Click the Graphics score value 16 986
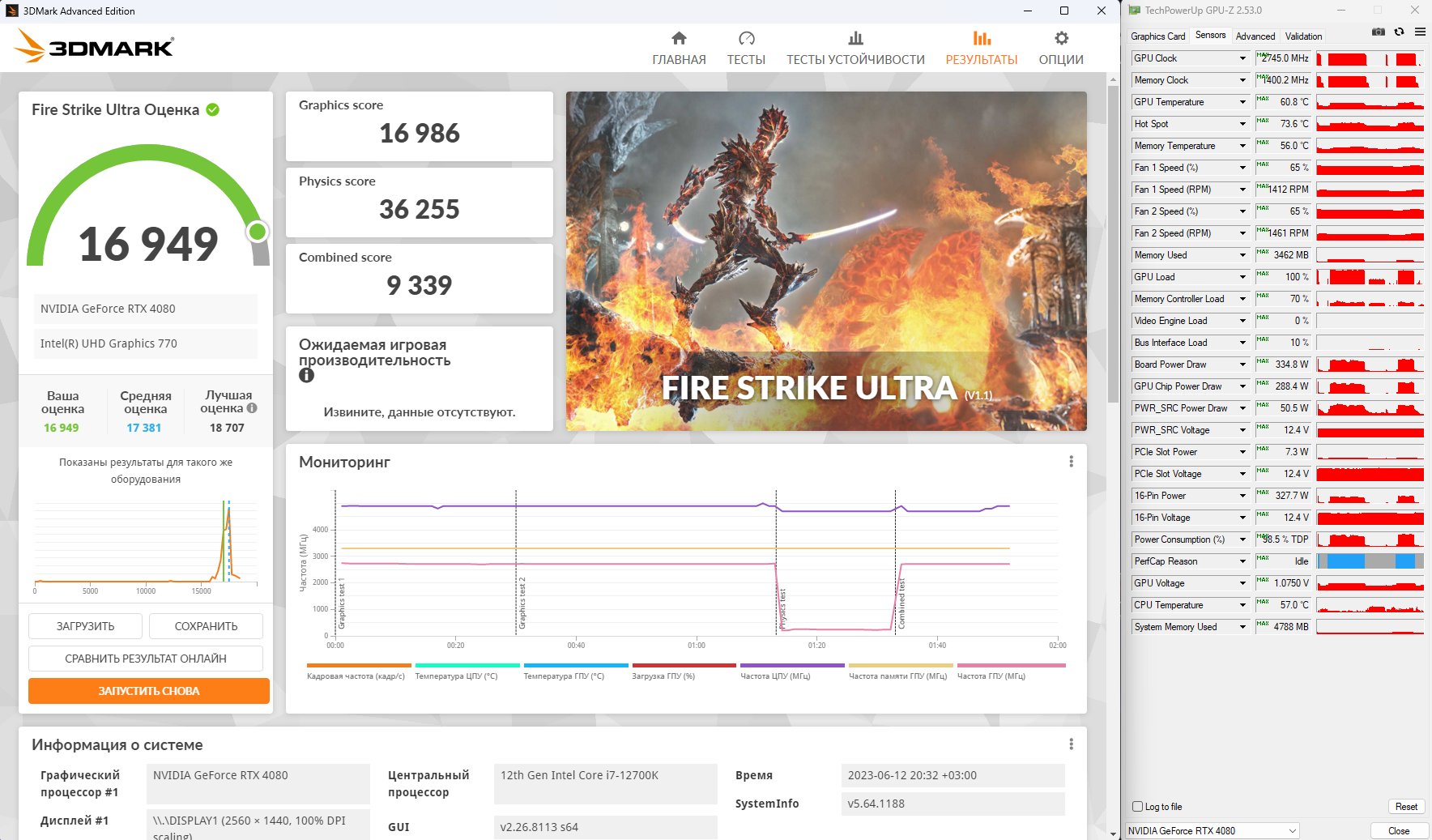 coord(420,133)
